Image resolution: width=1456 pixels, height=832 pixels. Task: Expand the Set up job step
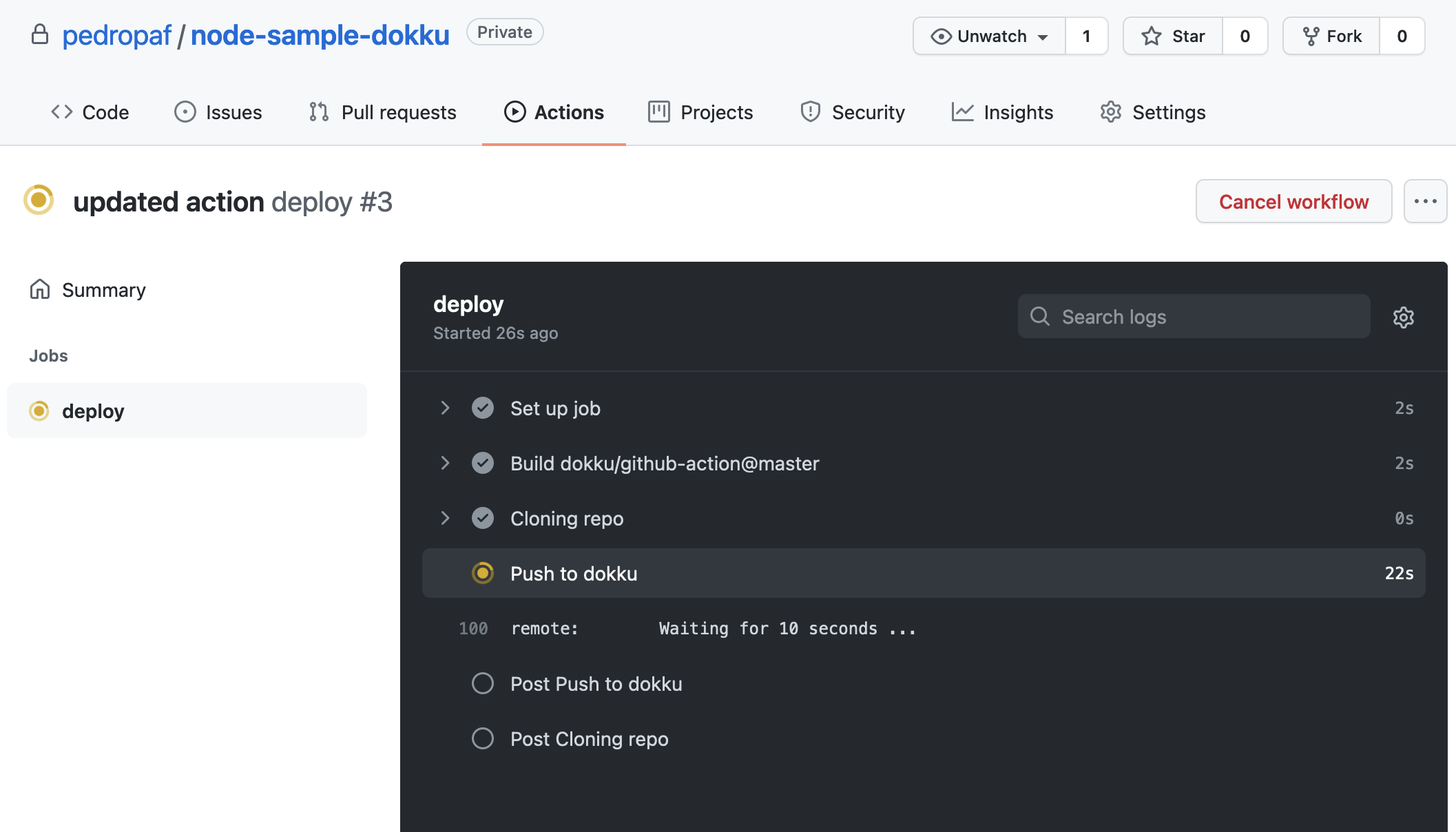tap(445, 408)
